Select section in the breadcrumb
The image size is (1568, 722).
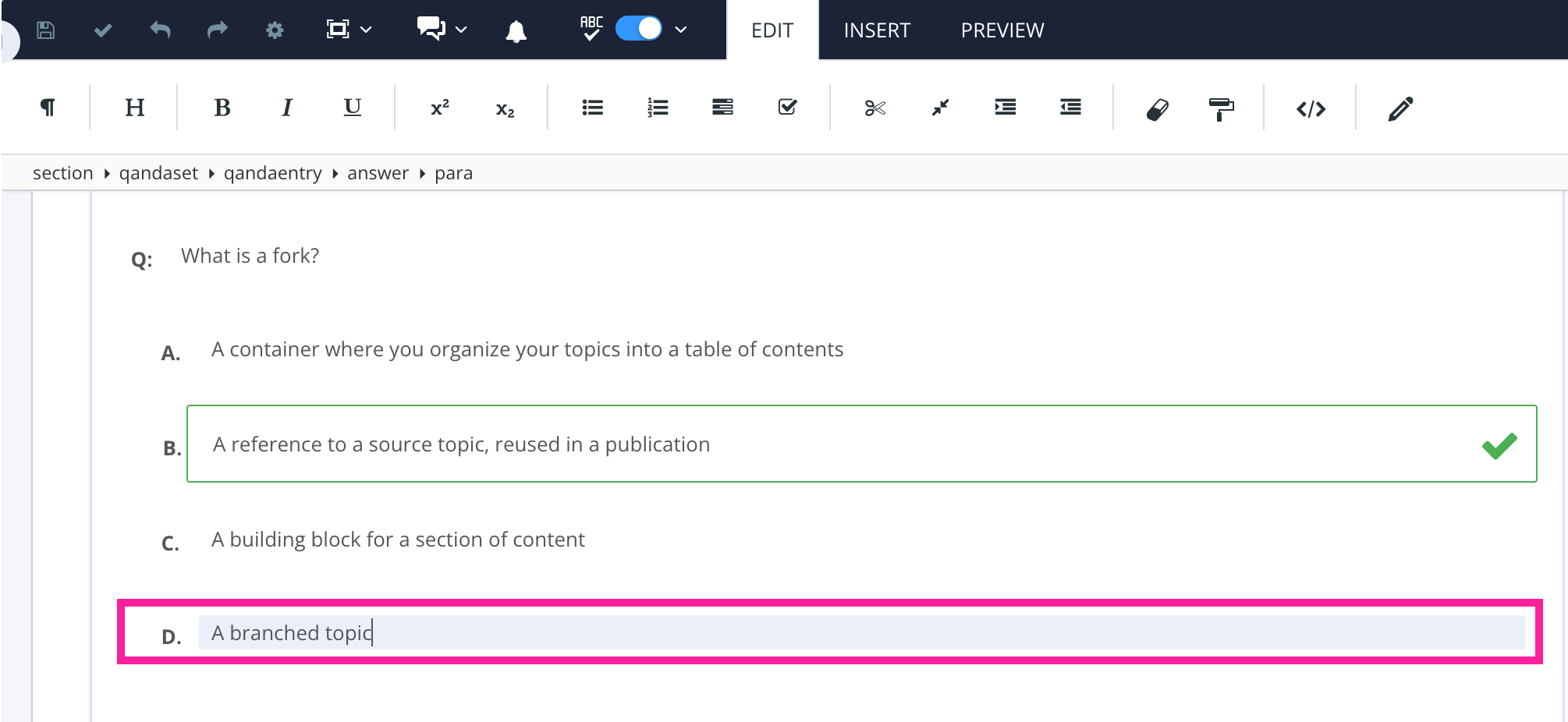[62, 172]
